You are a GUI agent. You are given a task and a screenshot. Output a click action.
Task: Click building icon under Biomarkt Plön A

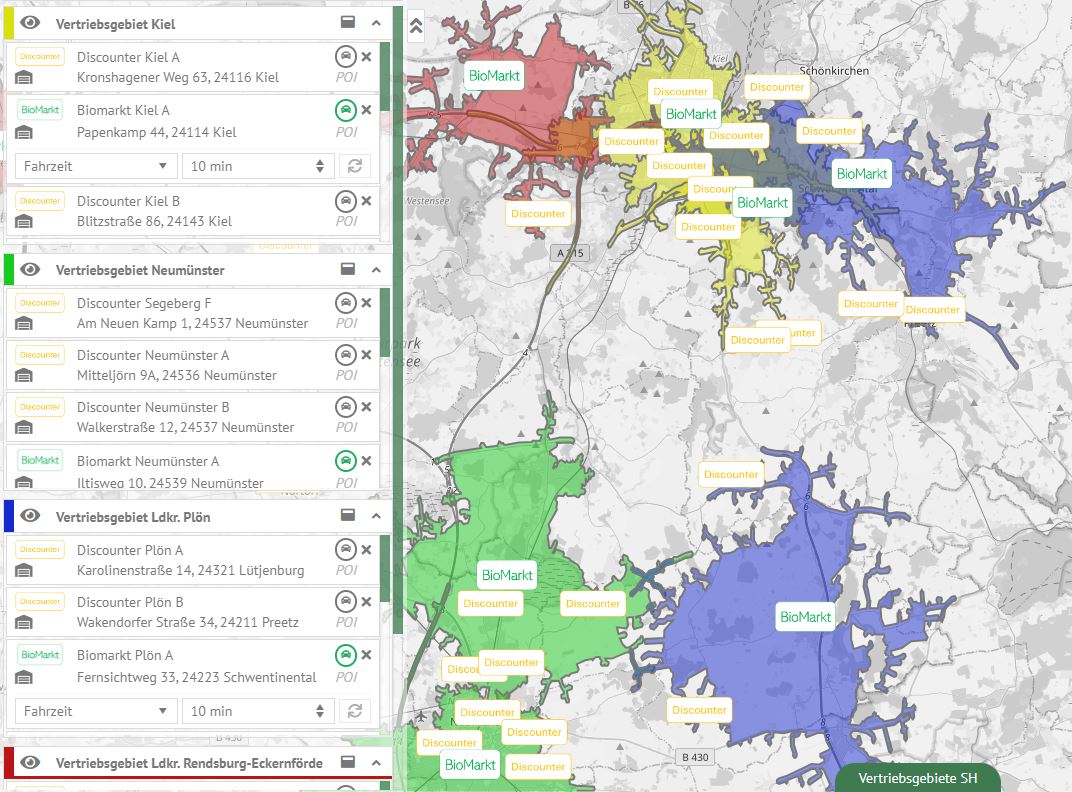pos(23,678)
